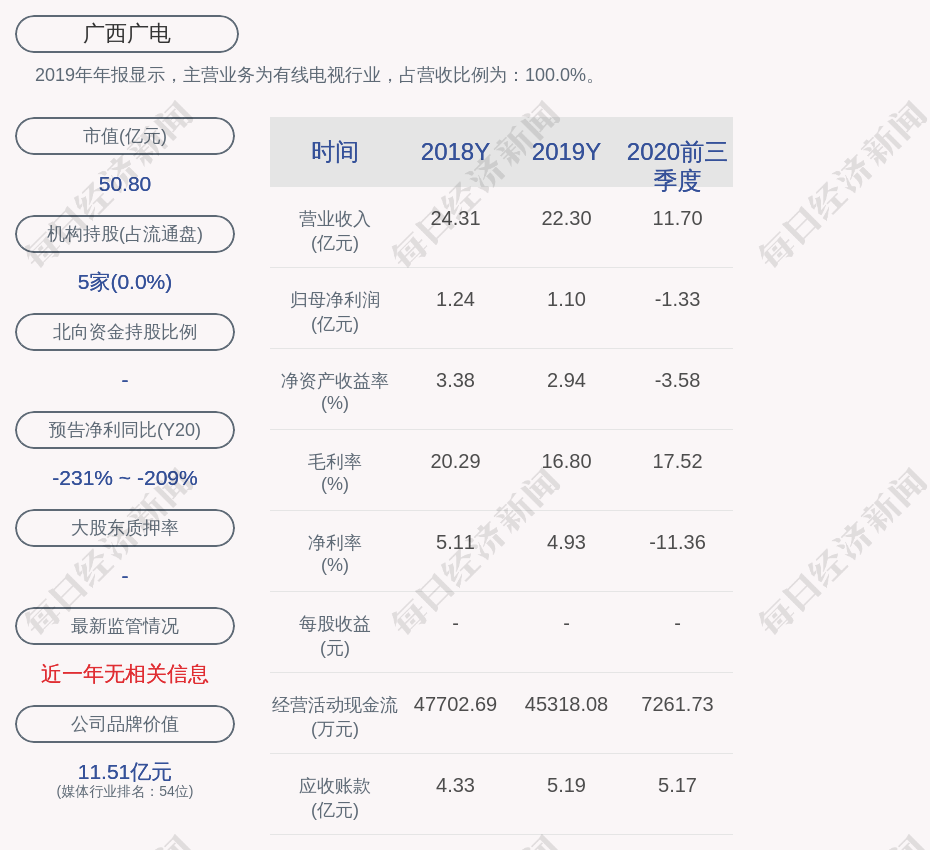Select net profit value 1.10
The width and height of the screenshot is (930, 850).
tap(566, 299)
